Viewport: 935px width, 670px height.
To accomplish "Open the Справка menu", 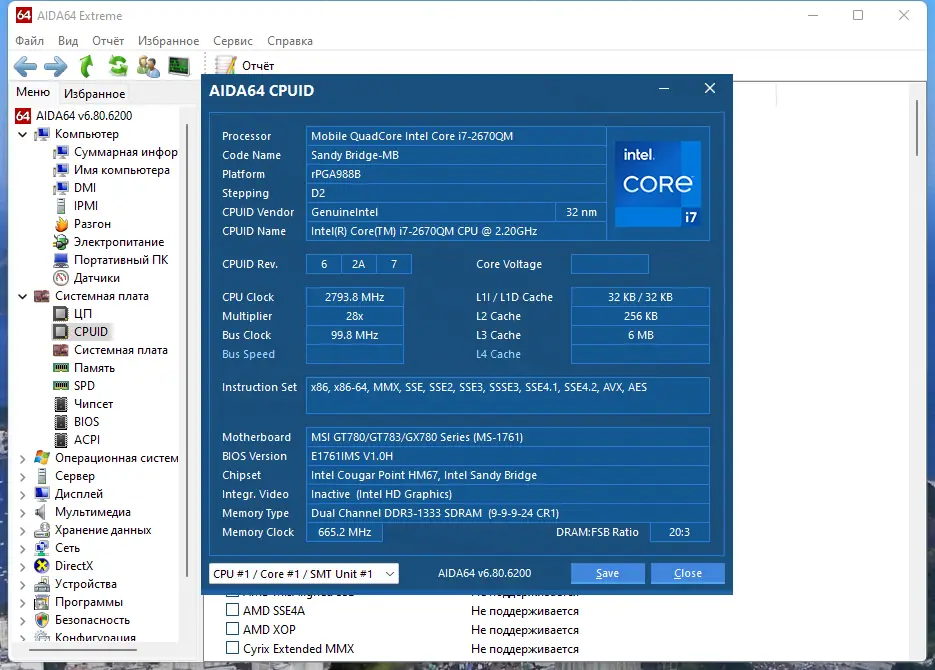I will 290,41.
